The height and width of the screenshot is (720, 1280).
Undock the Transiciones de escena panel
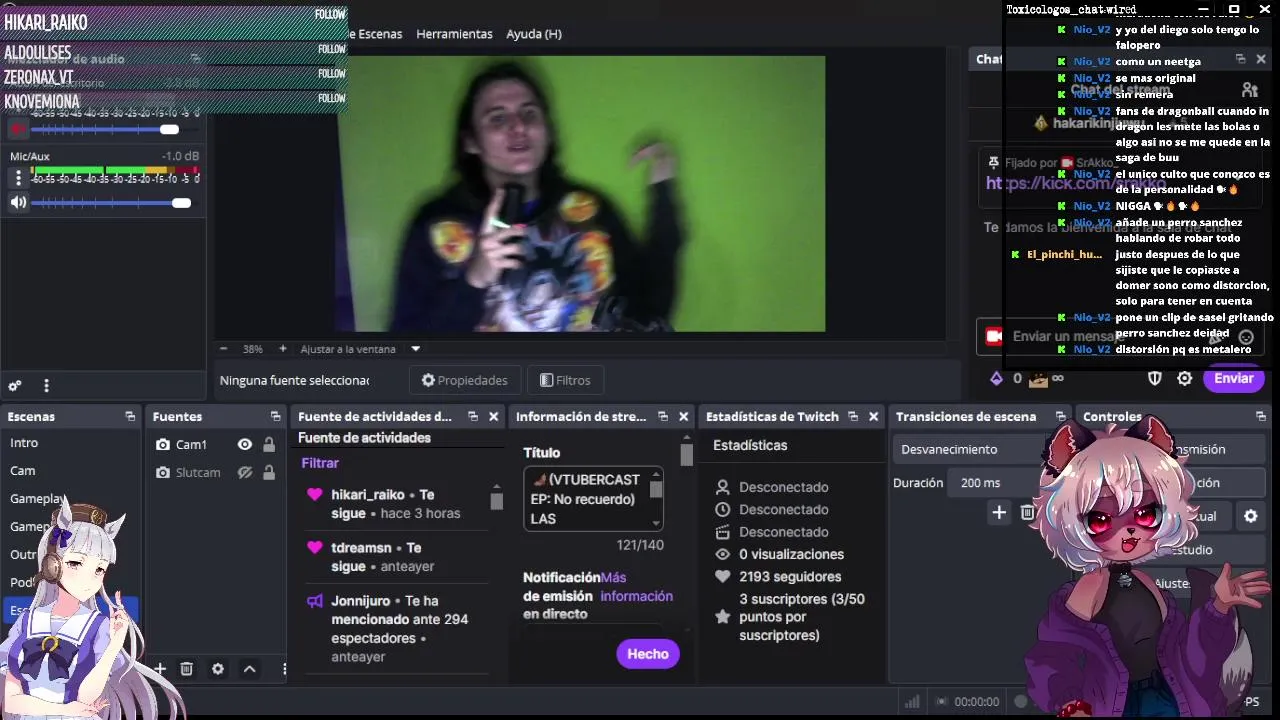[x=1060, y=417]
